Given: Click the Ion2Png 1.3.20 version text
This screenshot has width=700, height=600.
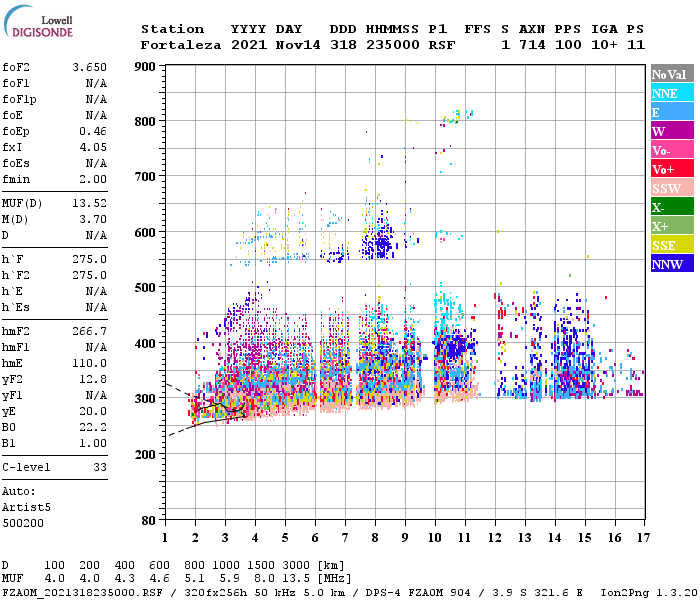Looking at the screenshot, I should (x=649, y=592).
